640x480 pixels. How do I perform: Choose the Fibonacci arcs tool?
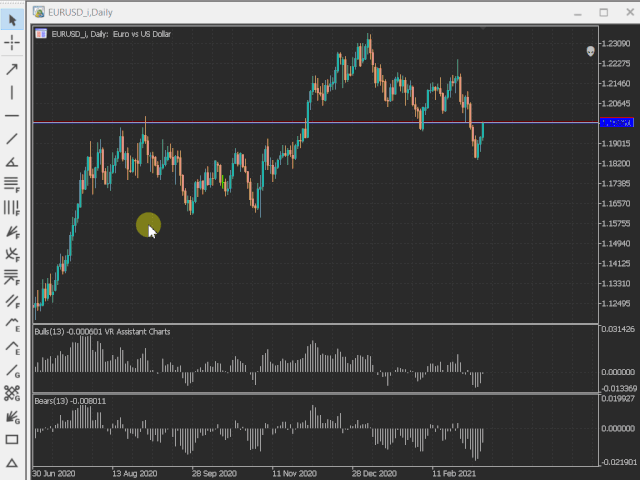pyautogui.click(x=12, y=254)
